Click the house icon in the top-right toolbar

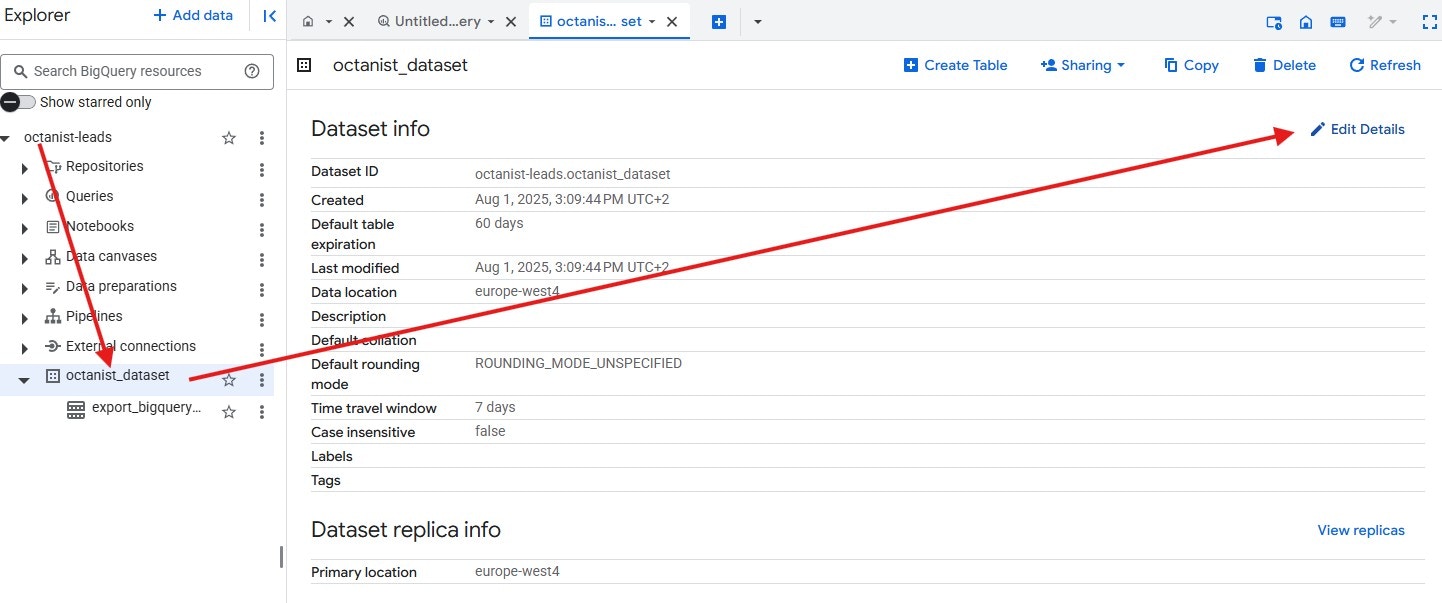click(x=1306, y=22)
